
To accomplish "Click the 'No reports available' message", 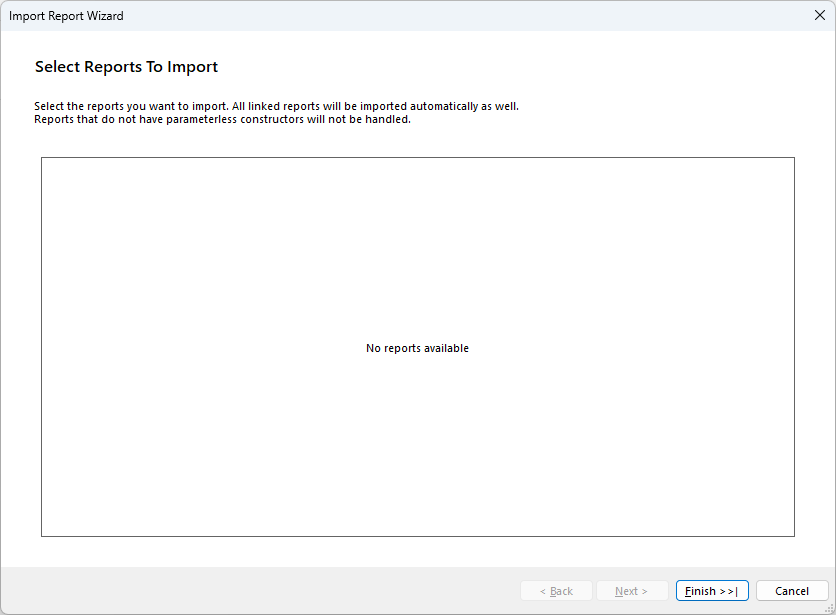I will coord(417,348).
